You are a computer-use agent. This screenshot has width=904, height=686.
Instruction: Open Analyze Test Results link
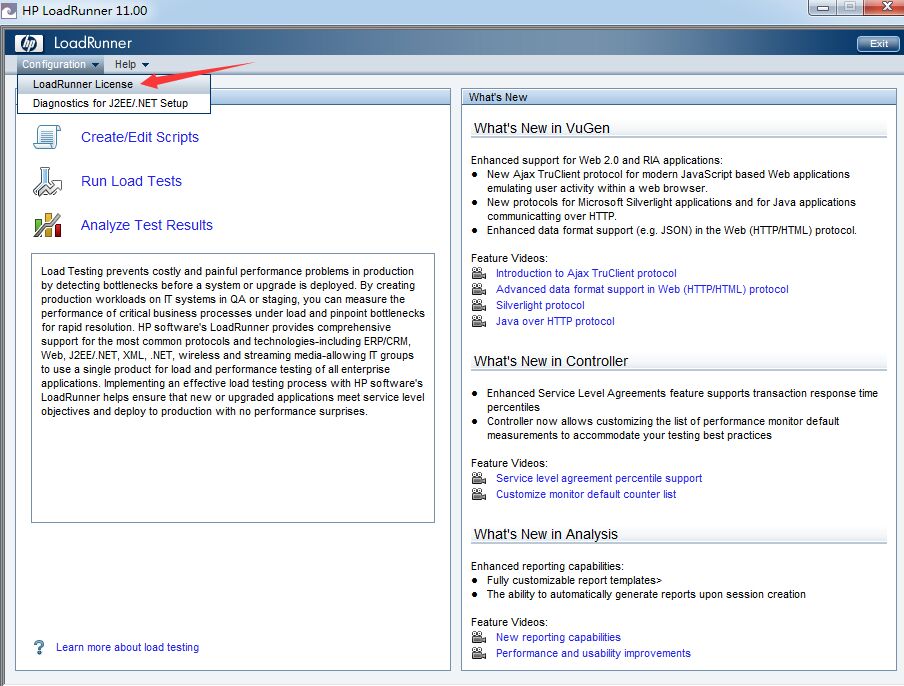pos(147,225)
